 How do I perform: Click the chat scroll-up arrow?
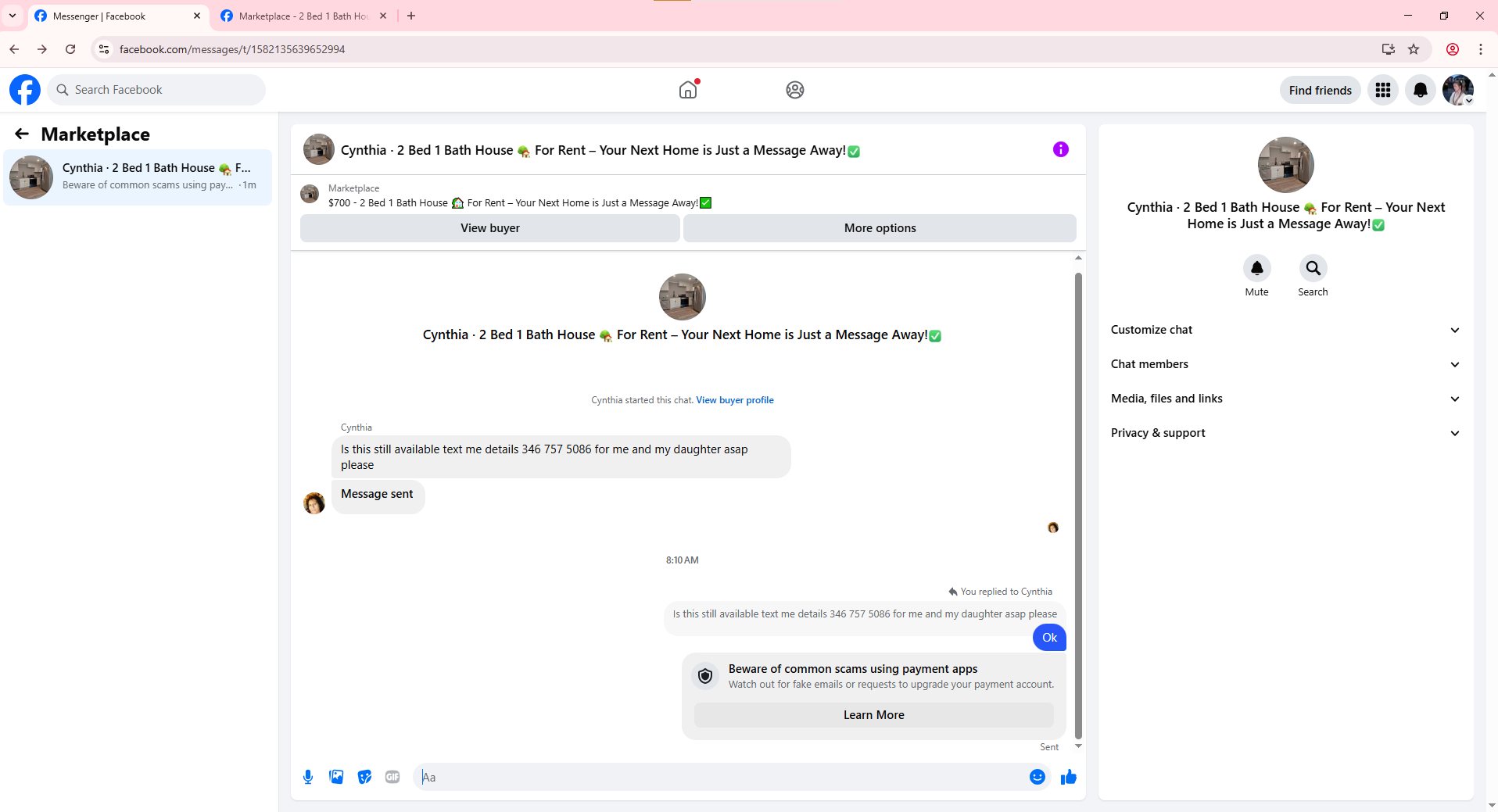pos(1078,257)
